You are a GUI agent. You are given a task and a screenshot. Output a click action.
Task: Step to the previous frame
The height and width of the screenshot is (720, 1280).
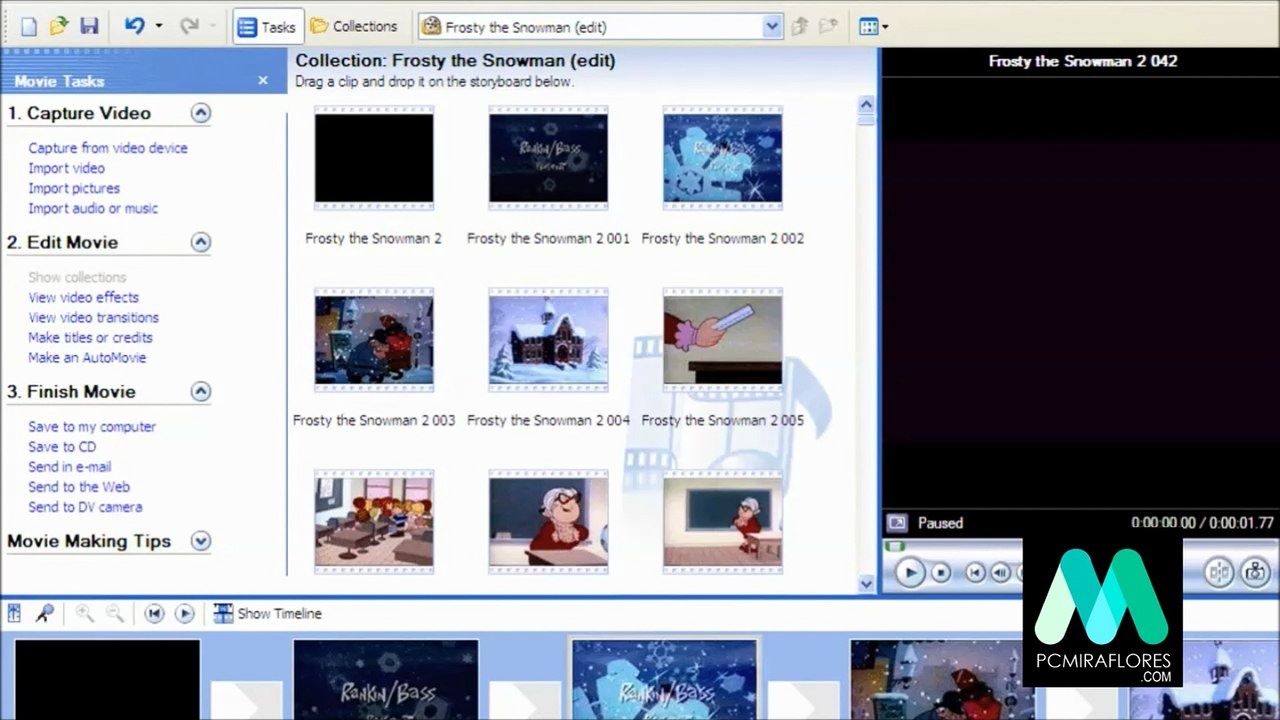(x=1001, y=573)
